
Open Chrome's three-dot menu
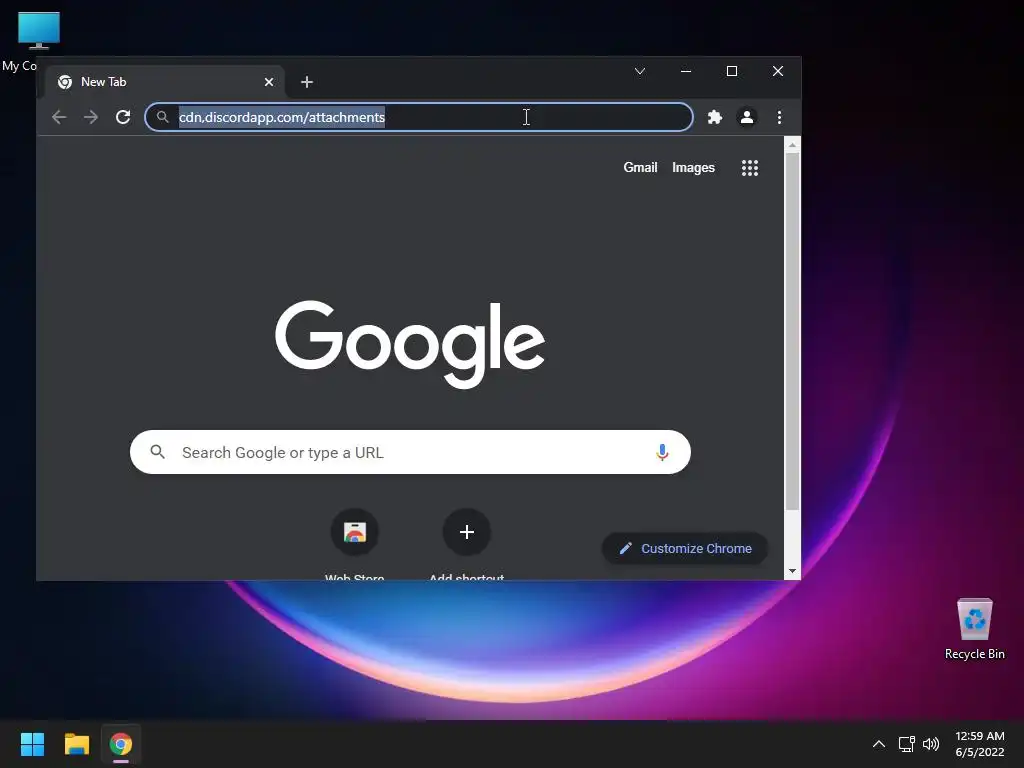[x=779, y=117]
